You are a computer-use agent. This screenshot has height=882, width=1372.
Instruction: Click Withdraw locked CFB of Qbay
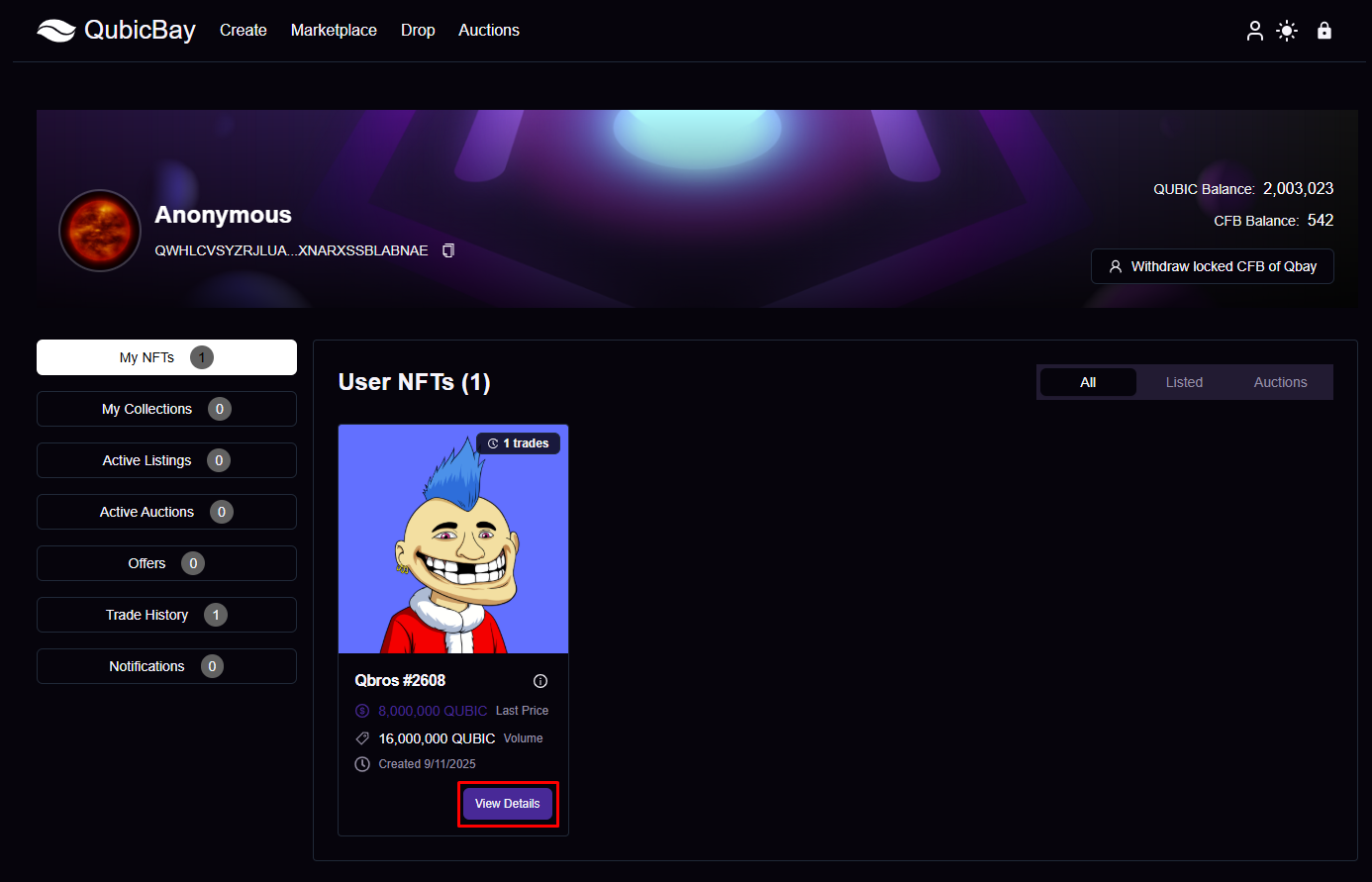1212,266
